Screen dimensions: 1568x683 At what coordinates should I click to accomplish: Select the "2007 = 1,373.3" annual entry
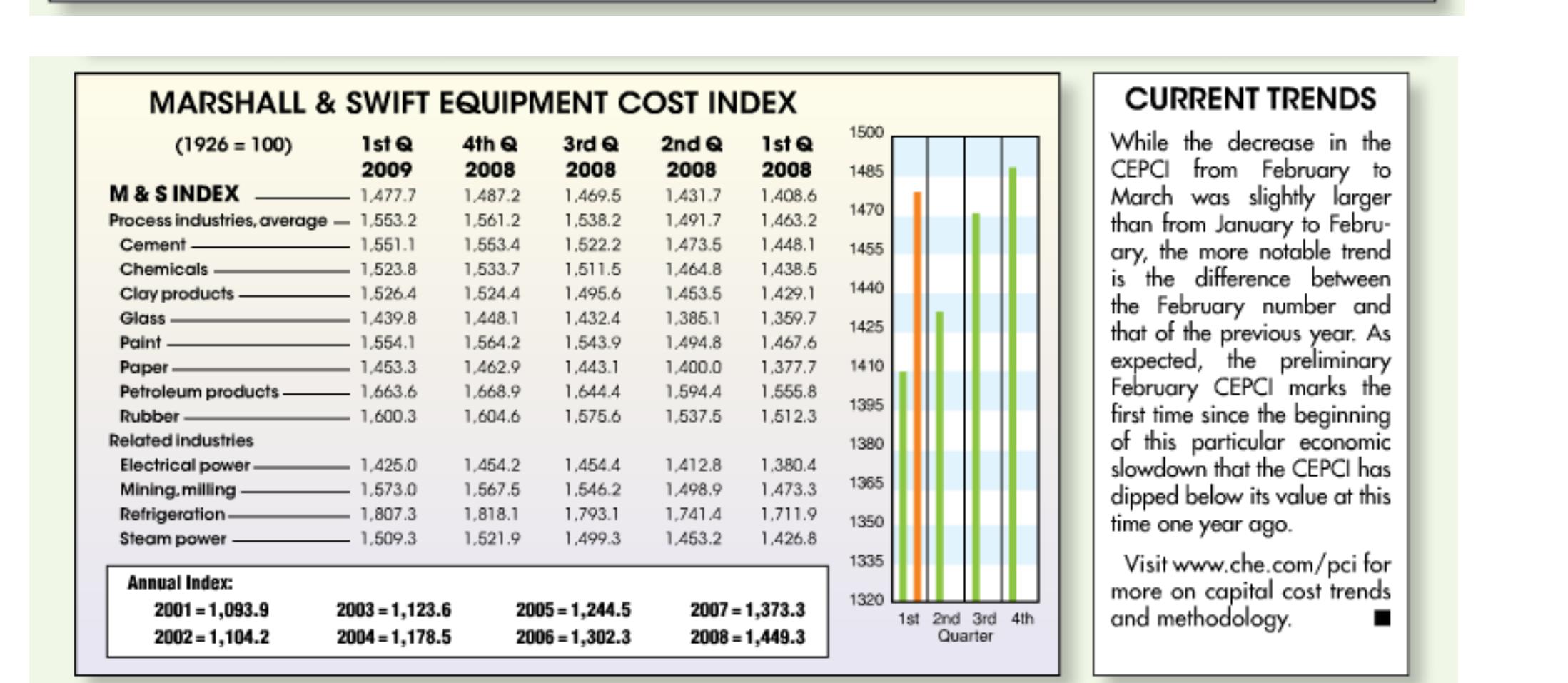point(747,610)
